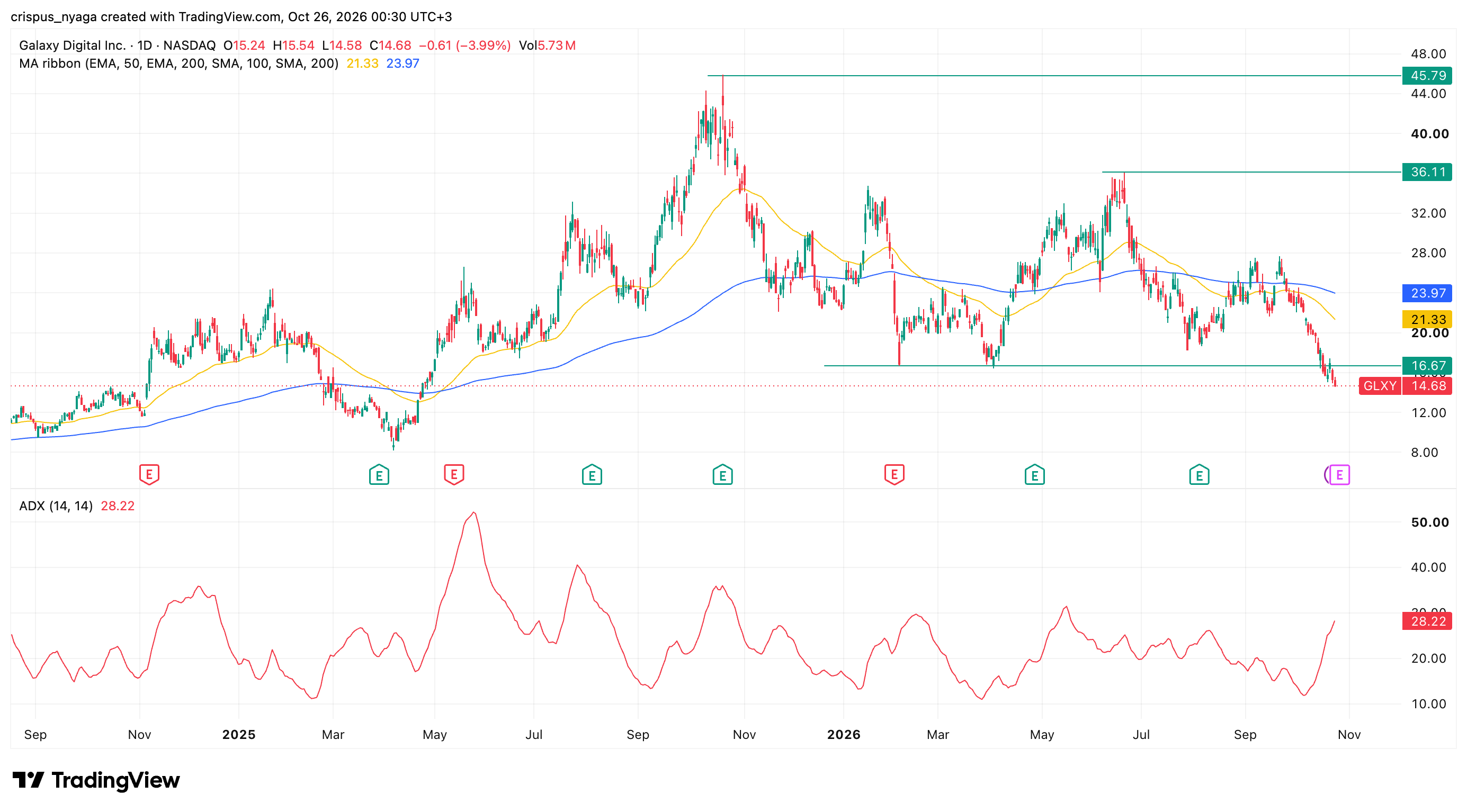The image size is (1467, 812).
Task: Click the 40.00 price axis label
Action: click(x=1429, y=134)
